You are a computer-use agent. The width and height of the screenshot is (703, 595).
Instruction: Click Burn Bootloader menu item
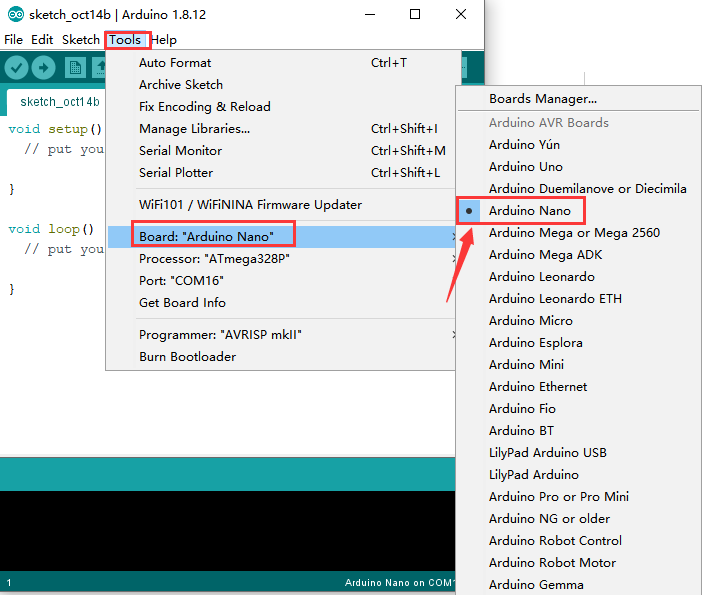[187, 357]
